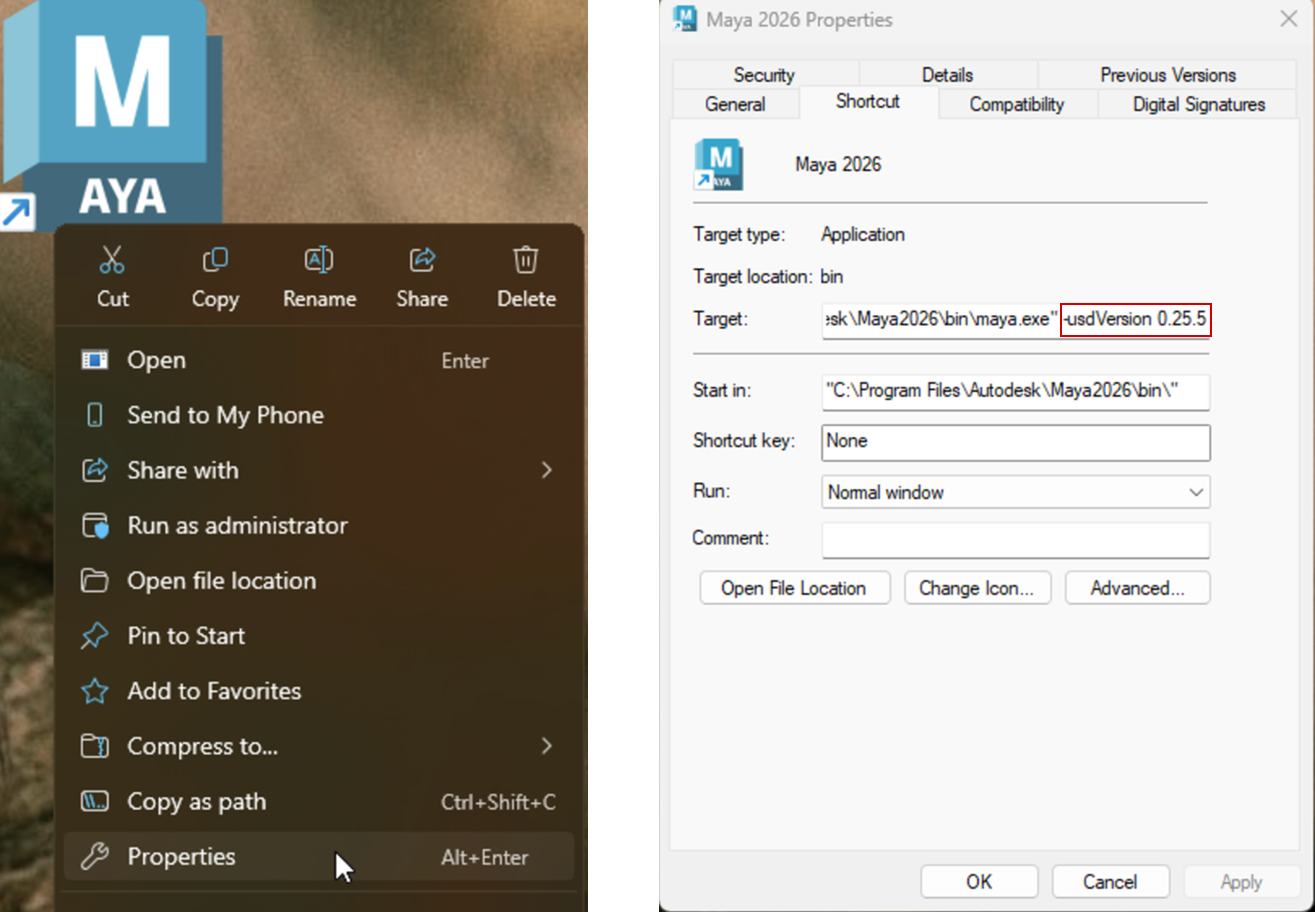Choose Send to My Phone
The width and height of the screenshot is (1315, 912).
(319, 415)
